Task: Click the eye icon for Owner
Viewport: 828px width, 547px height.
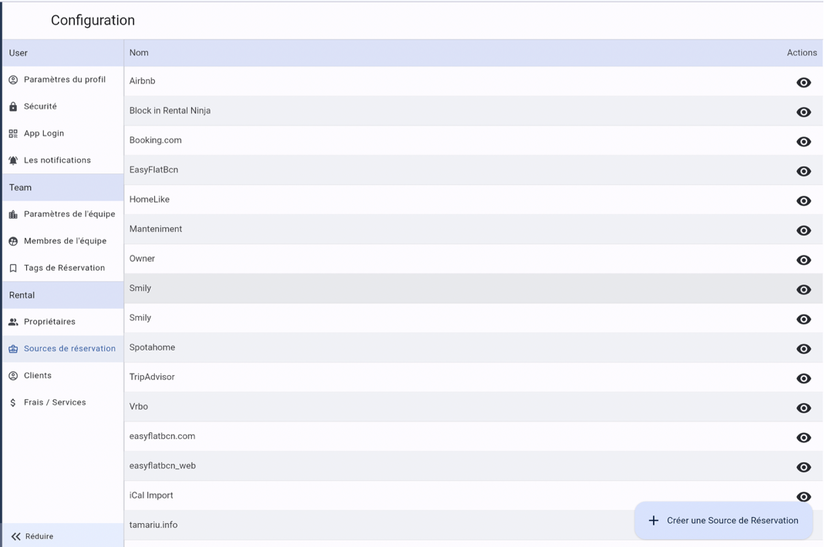Action: click(803, 260)
